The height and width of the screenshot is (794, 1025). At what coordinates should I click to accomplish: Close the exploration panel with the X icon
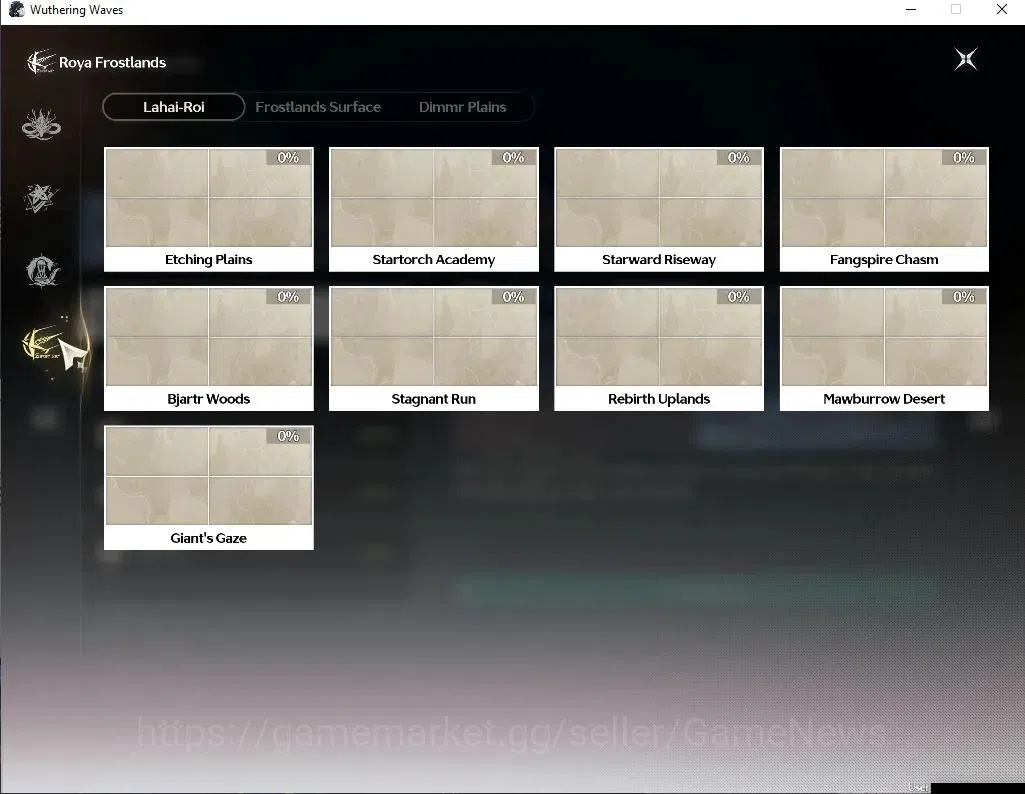click(966, 59)
